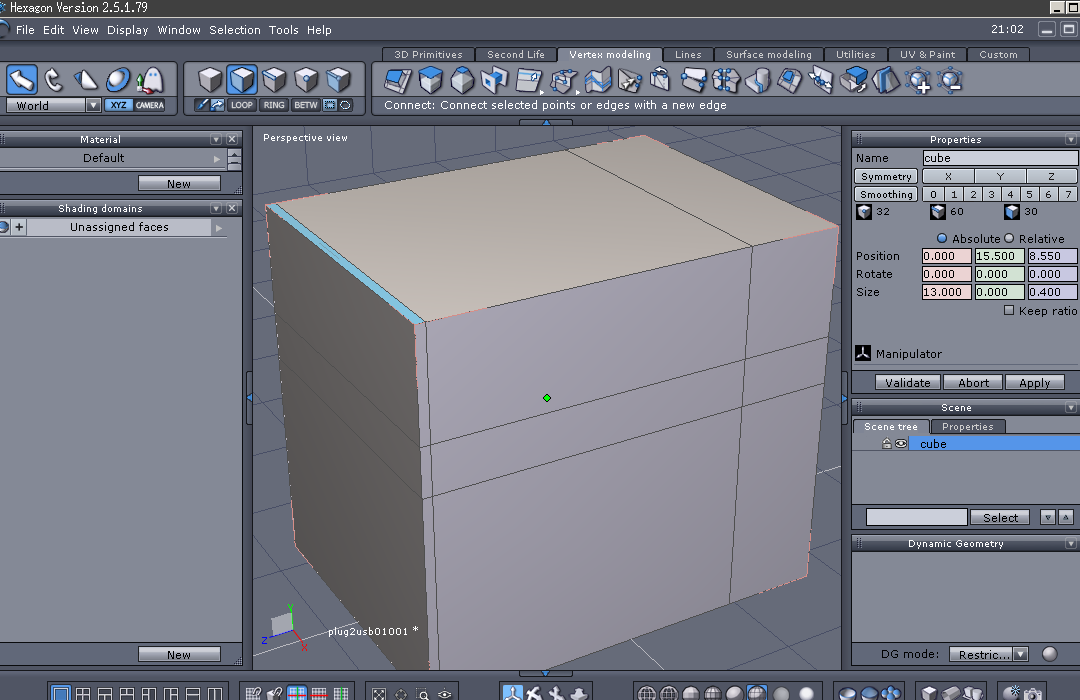Select the arrow selection tool
The image size is (1080, 700).
pos(23,79)
